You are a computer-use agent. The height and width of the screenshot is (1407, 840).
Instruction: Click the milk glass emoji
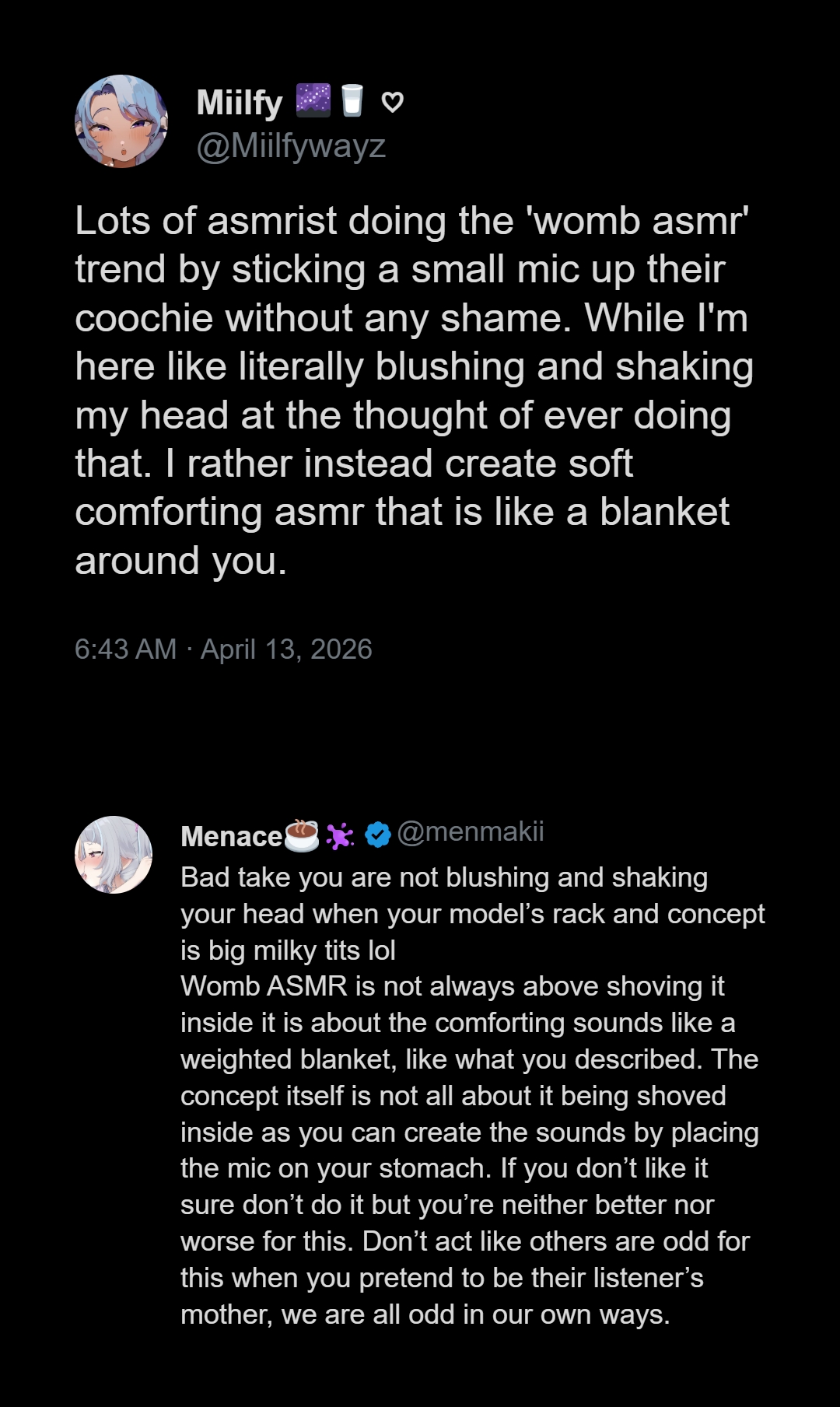(352, 101)
